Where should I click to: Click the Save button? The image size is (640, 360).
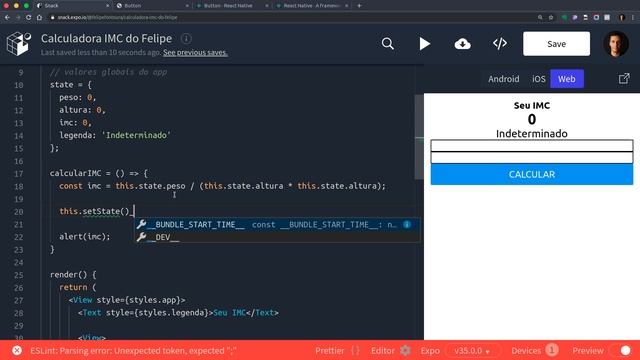(556, 44)
